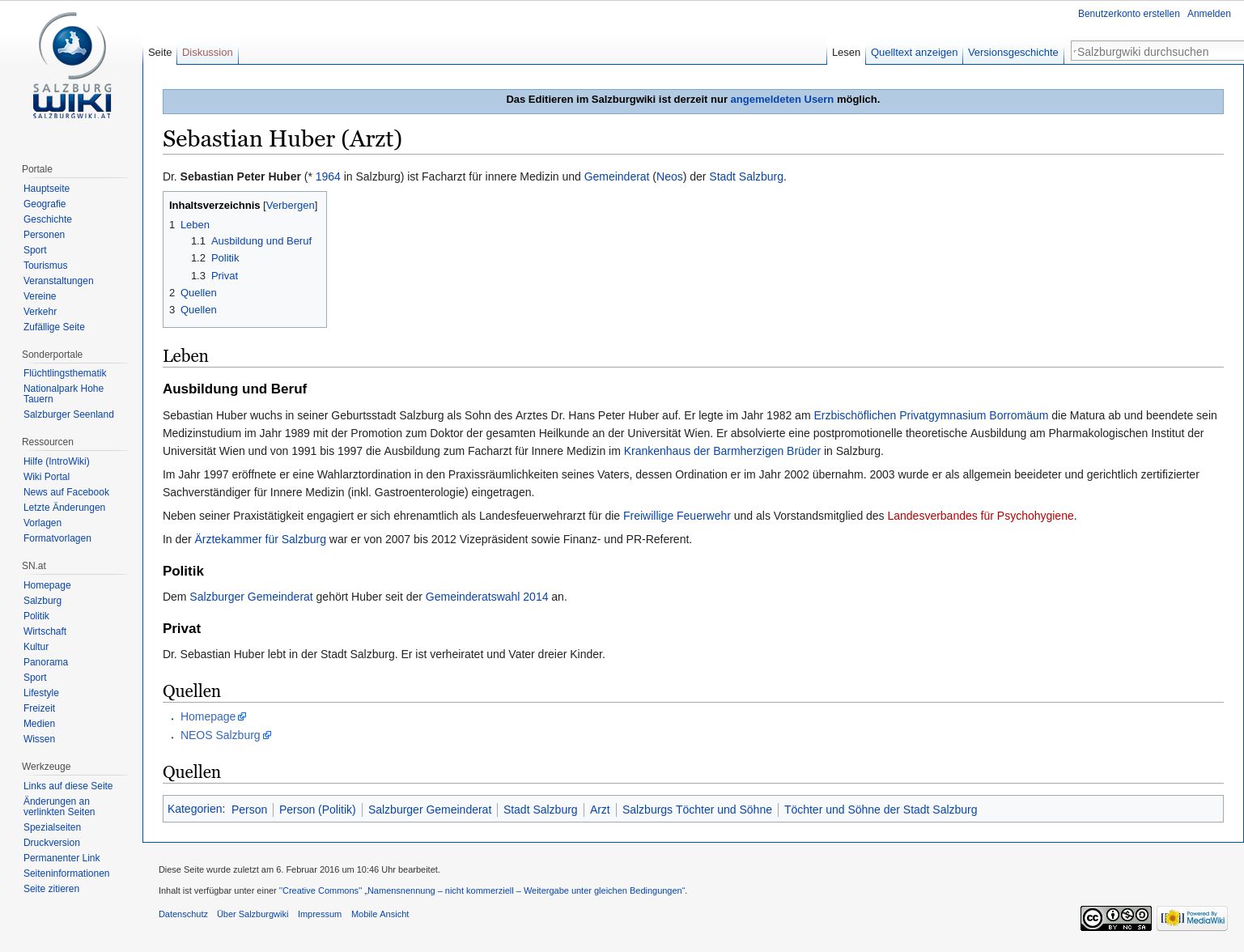Open red Landesverbandes für Psychohygiene link
Image resolution: width=1244 pixels, height=952 pixels.
tap(980, 516)
